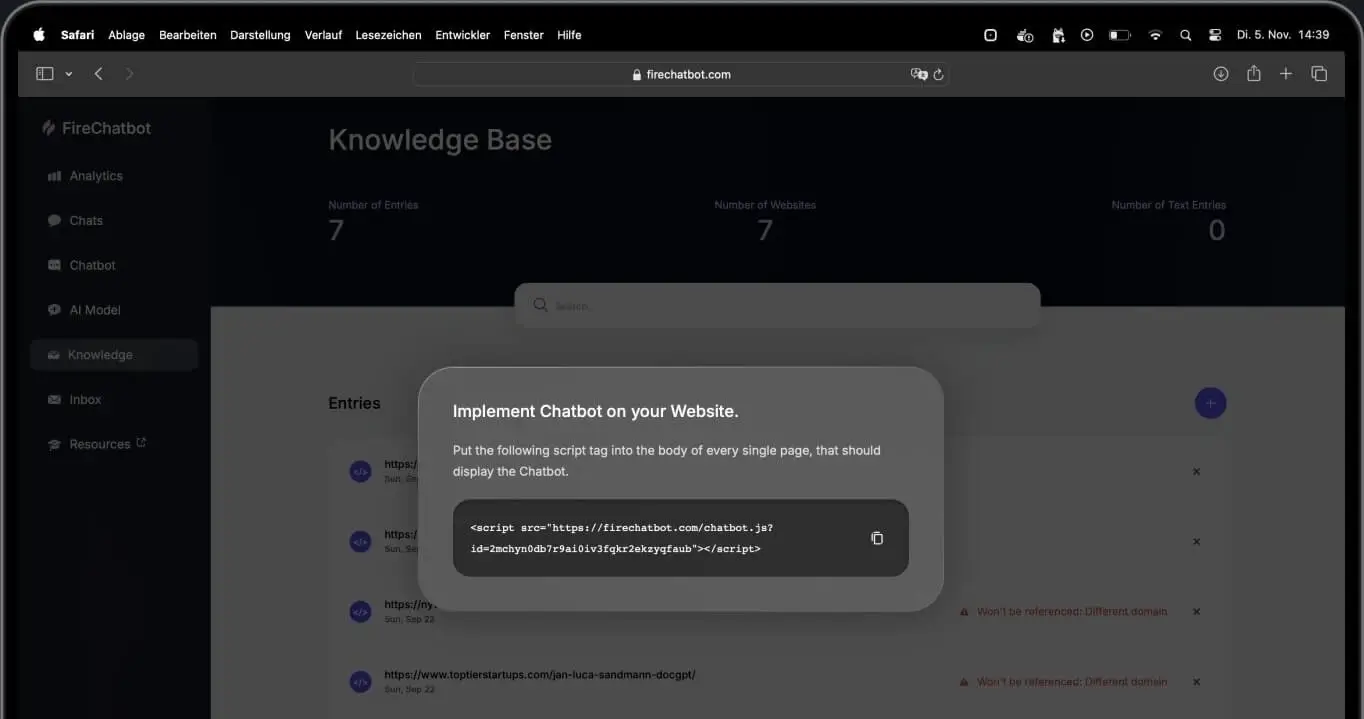Click warning on the toptierstartups entry
Viewport: 1364px width, 719px height.
(x=1063, y=682)
